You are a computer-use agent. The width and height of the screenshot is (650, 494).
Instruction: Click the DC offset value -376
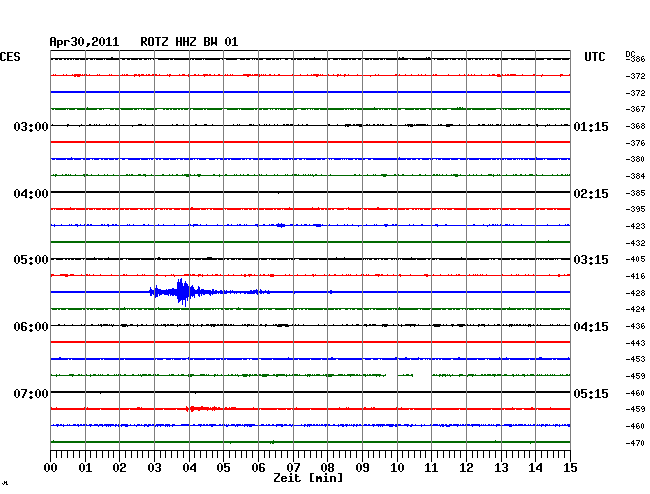point(635,143)
